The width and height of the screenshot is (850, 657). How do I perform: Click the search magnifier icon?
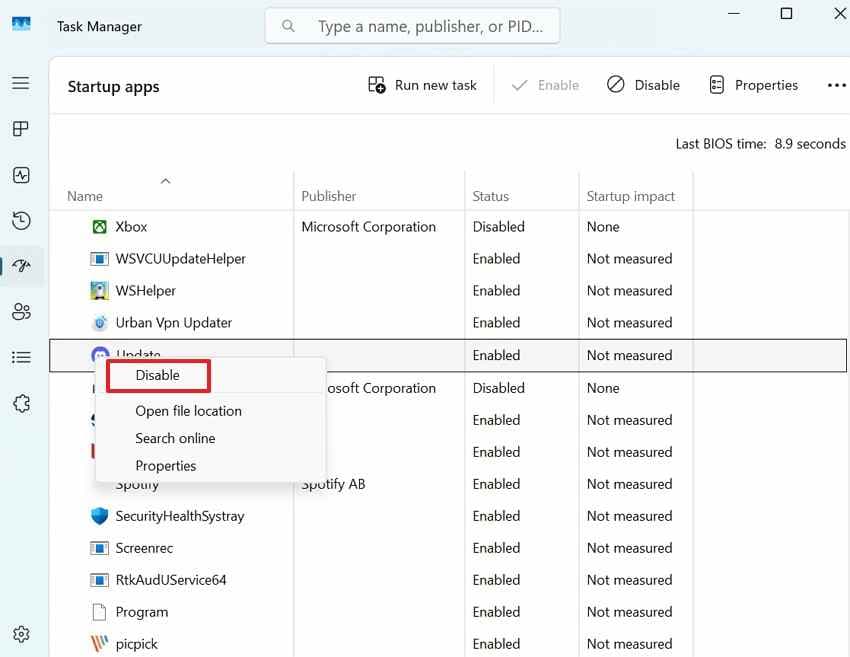(288, 25)
